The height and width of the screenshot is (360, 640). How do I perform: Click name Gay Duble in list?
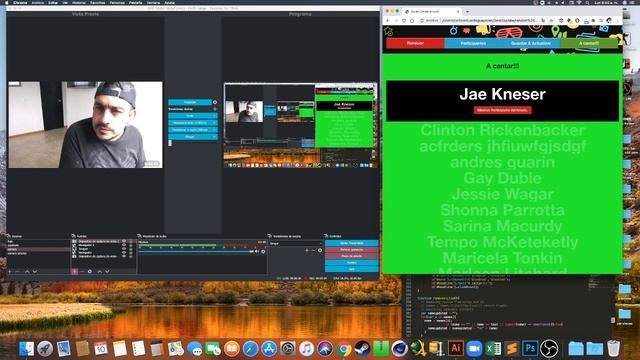(502, 178)
